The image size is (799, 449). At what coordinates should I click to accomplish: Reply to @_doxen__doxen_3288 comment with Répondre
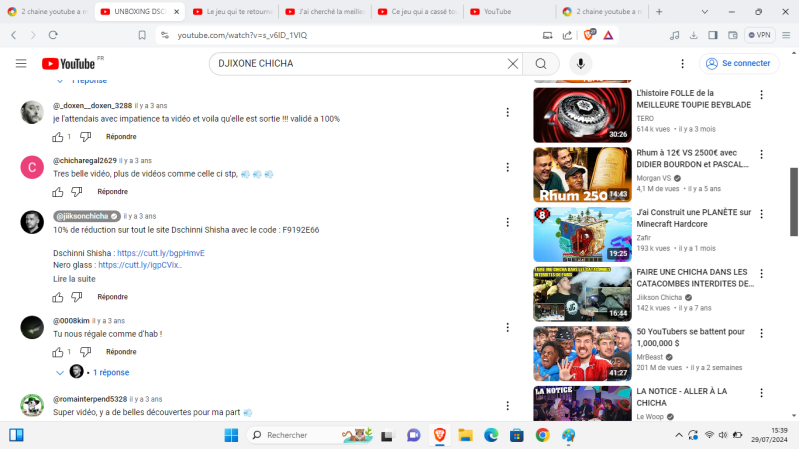pos(121,137)
